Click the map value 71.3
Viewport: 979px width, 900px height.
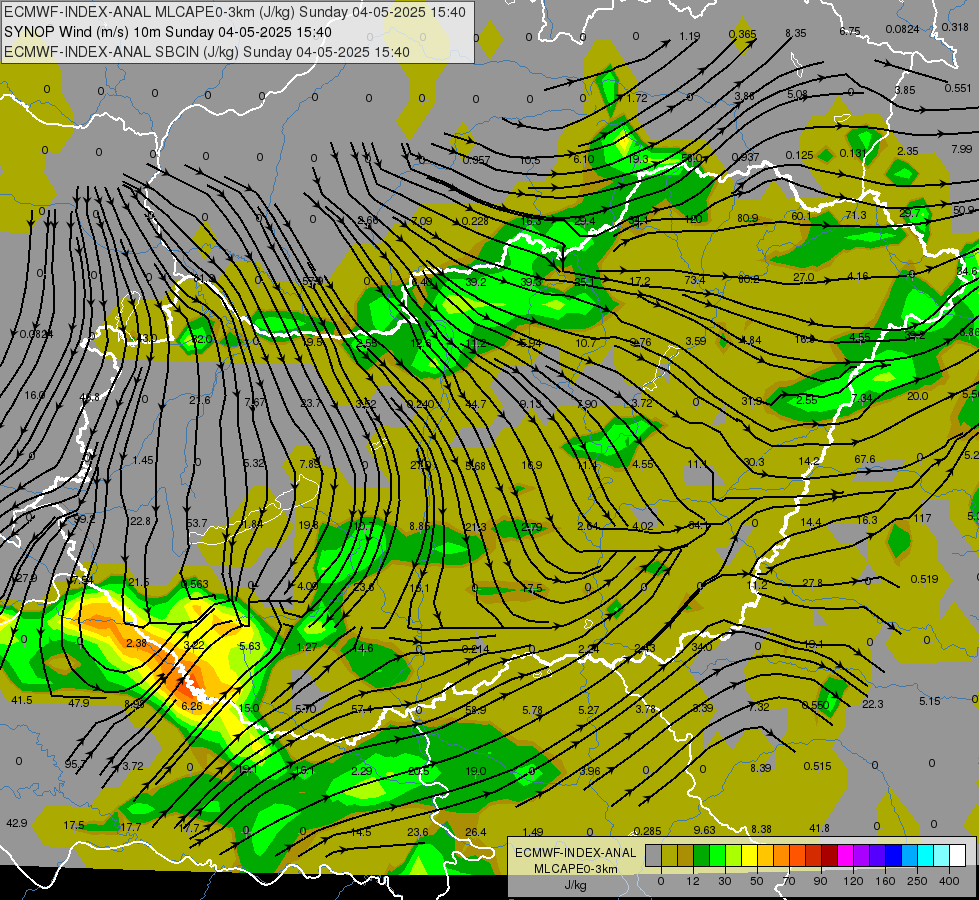click(x=855, y=215)
